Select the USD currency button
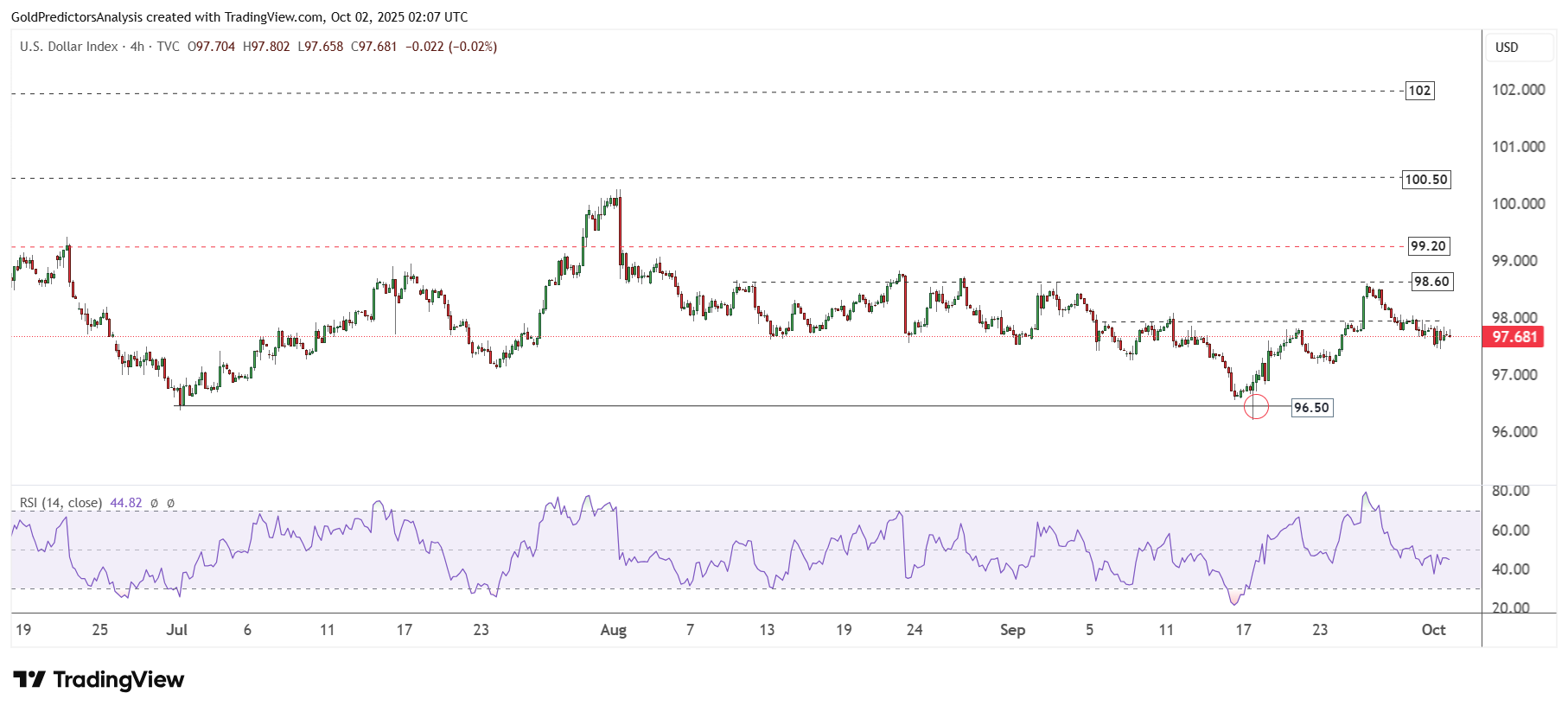Image resolution: width=1568 pixels, height=712 pixels. click(1507, 48)
